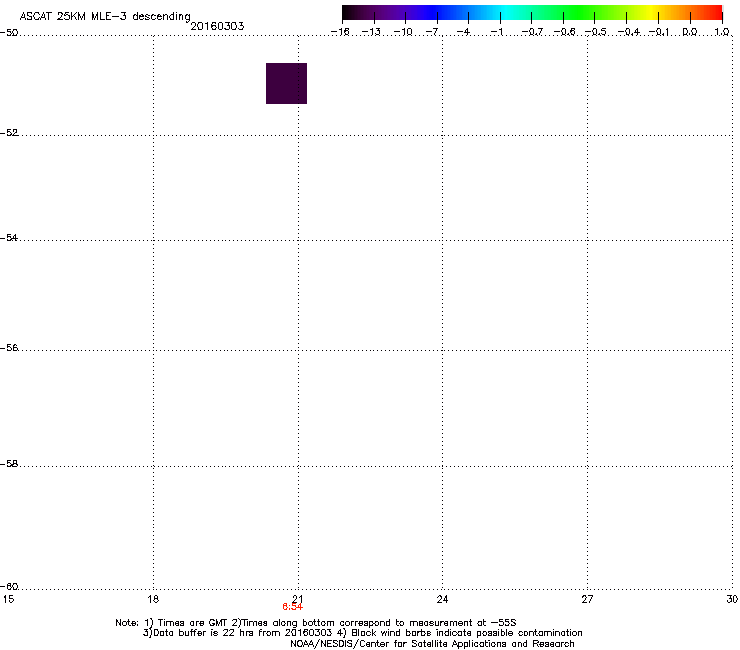Click the longitude label 15

[x=8, y=599]
